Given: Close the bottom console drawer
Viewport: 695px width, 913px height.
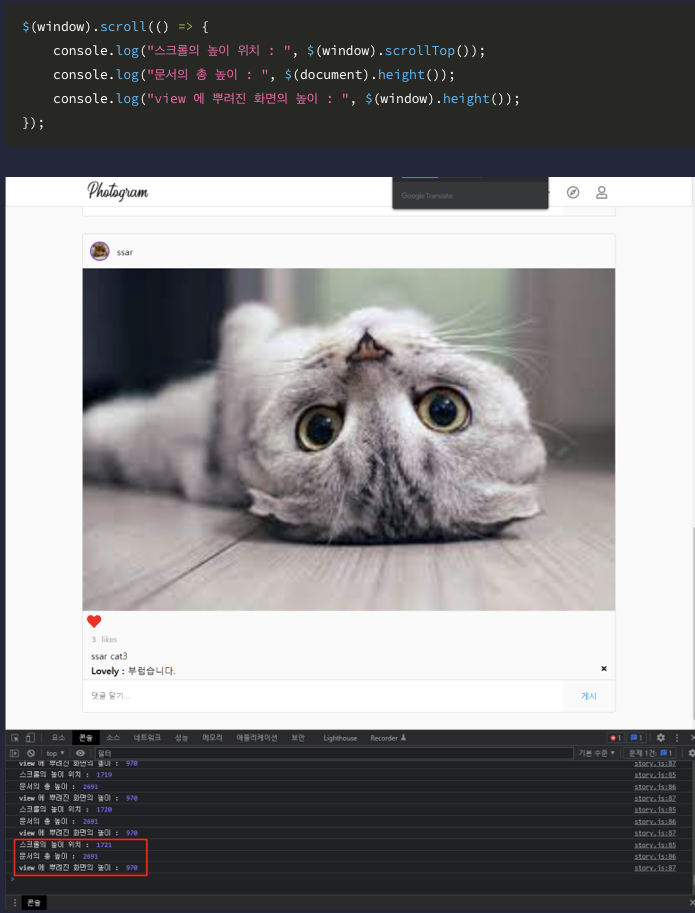Looking at the screenshot, I should 691,903.
